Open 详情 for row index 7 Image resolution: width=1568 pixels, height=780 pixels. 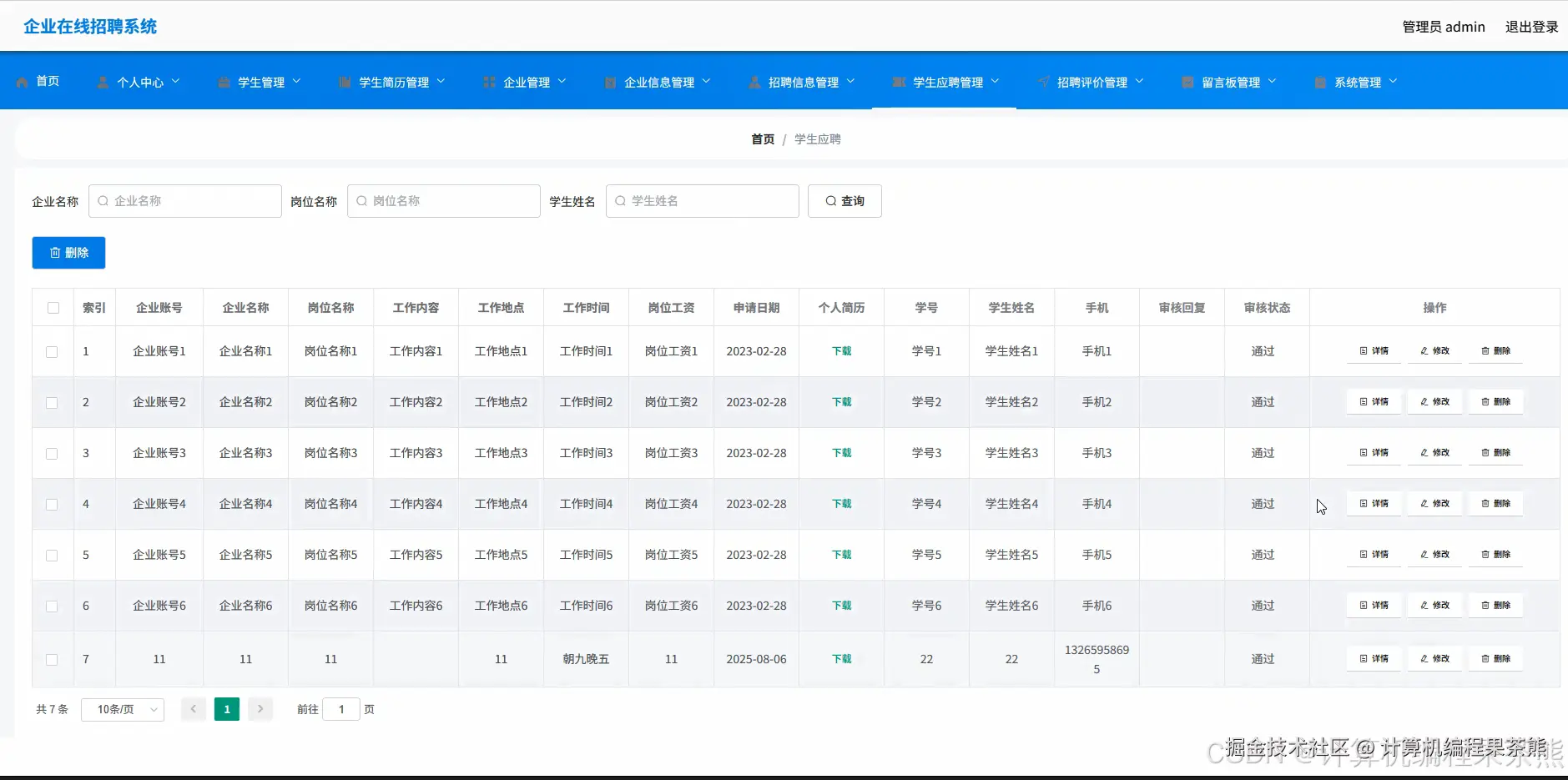pos(1374,659)
